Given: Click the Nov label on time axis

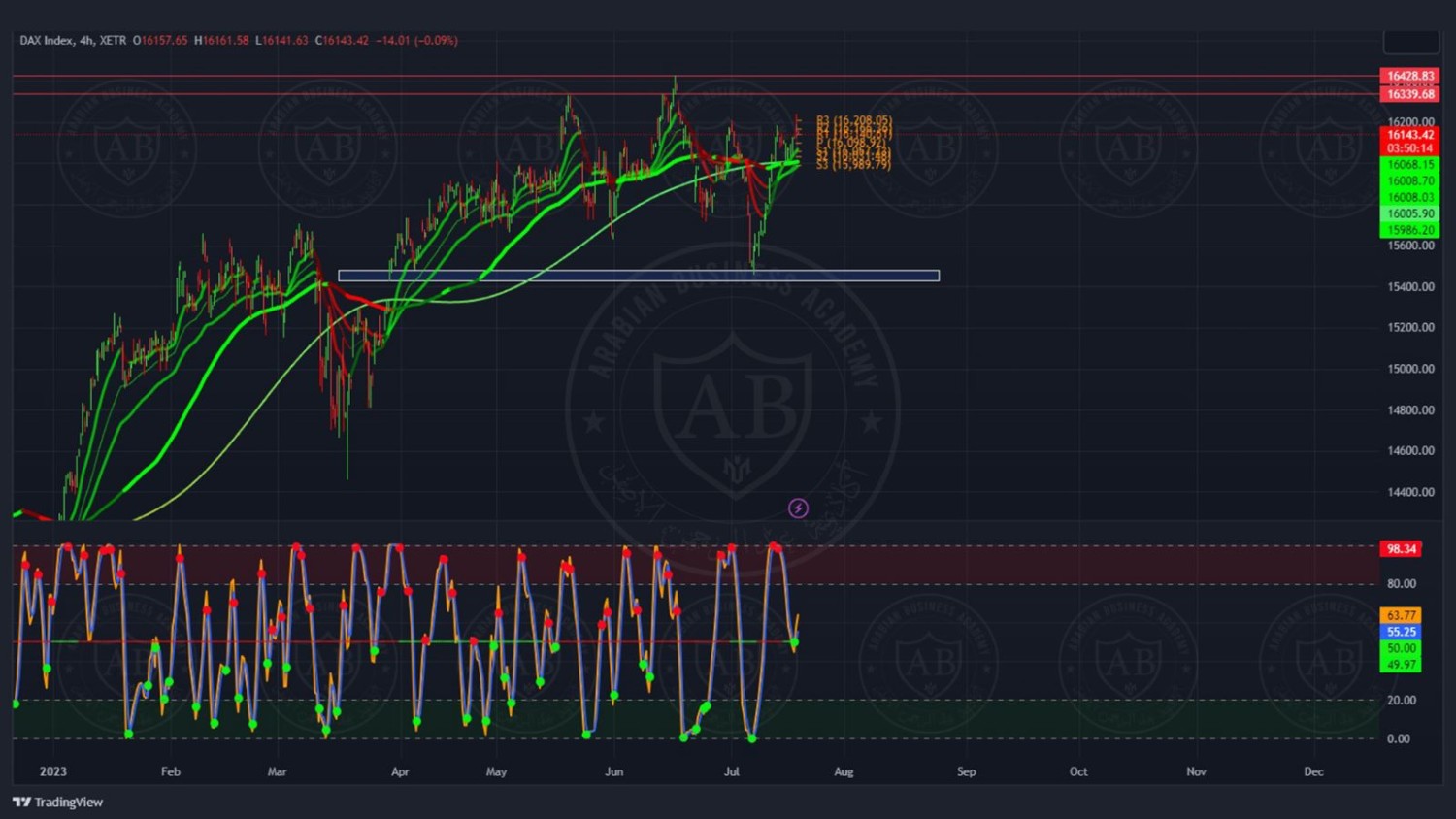Looking at the screenshot, I should click(1197, 772).
